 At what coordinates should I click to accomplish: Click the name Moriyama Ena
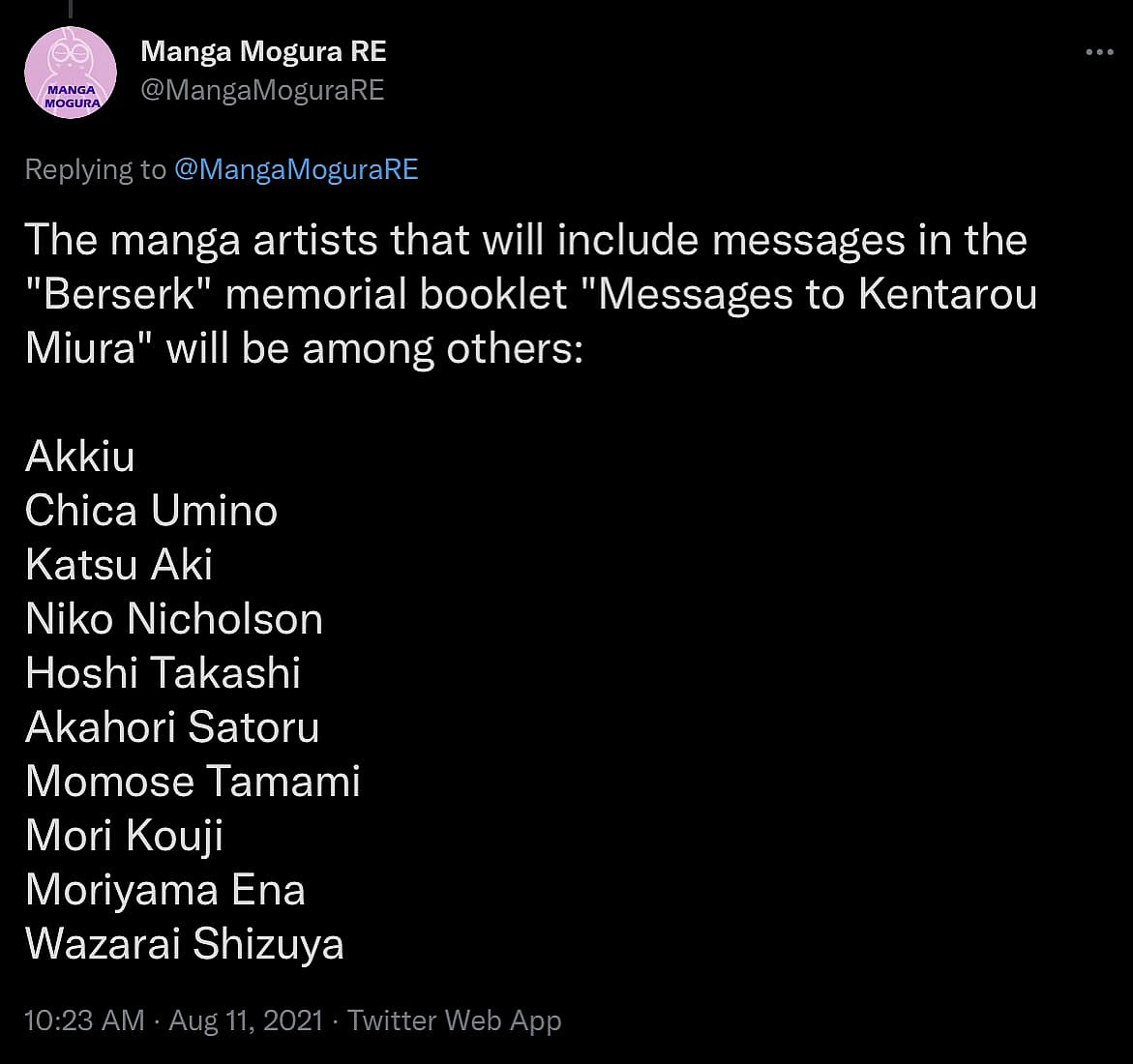pyautogui.click(x=165, y=890)
